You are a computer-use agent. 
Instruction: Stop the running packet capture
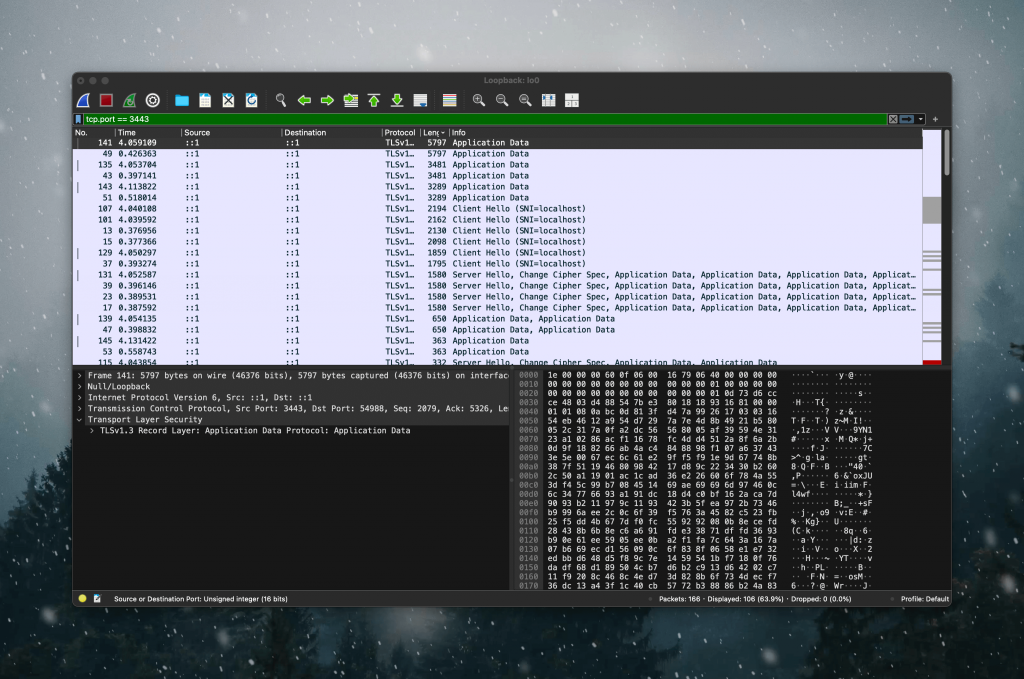[x=106, y=100]
